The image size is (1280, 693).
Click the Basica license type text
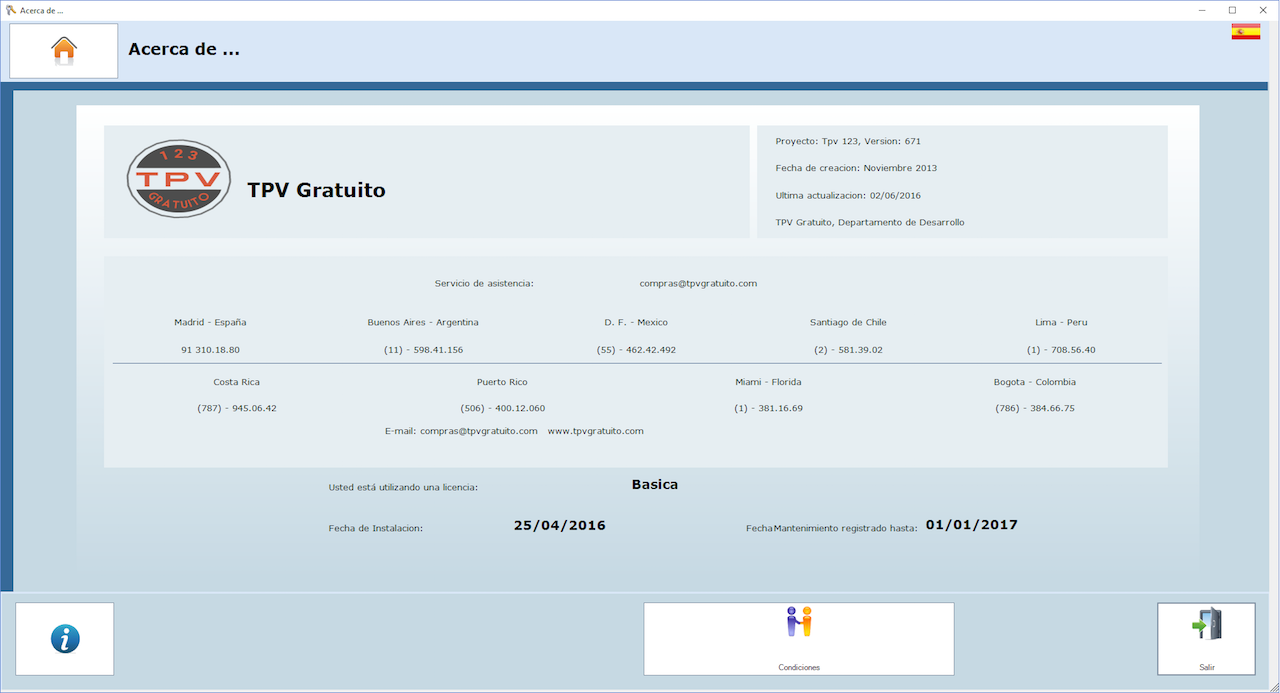click(x=655, y=485)
